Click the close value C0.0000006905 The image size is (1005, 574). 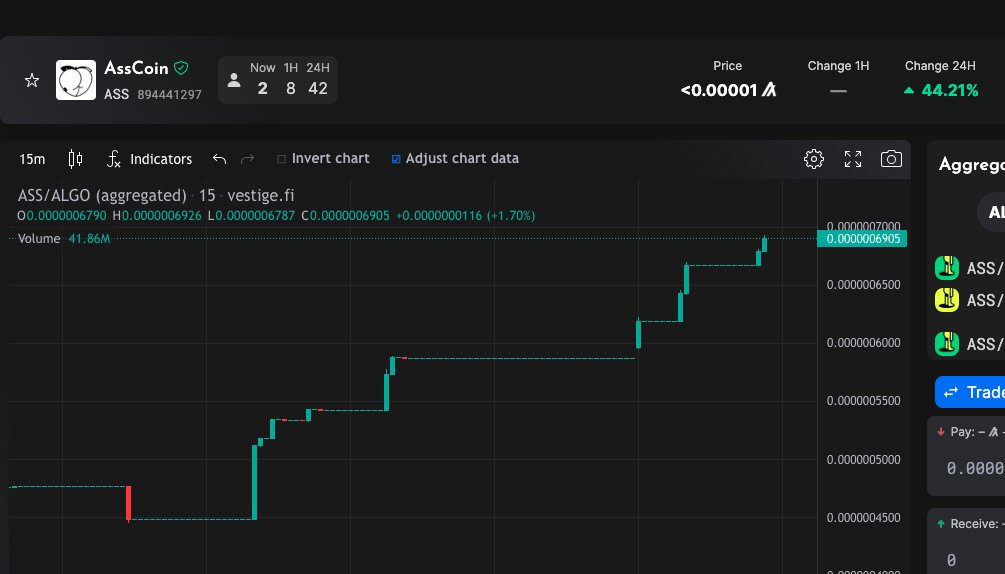click(x=345, y=216)
